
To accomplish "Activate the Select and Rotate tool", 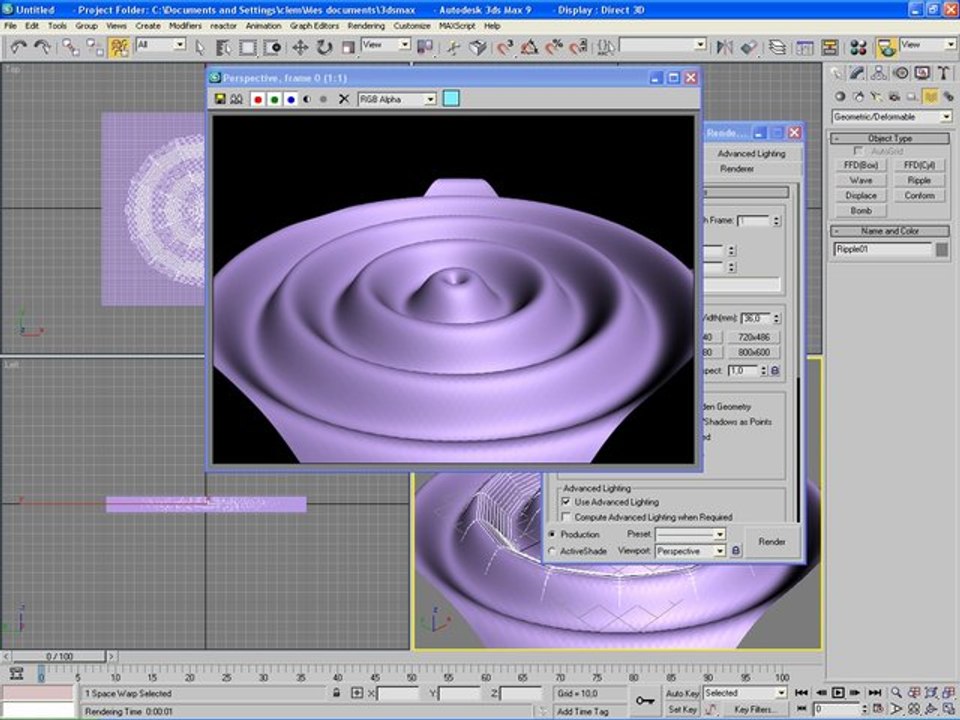I will coord(324,47).
